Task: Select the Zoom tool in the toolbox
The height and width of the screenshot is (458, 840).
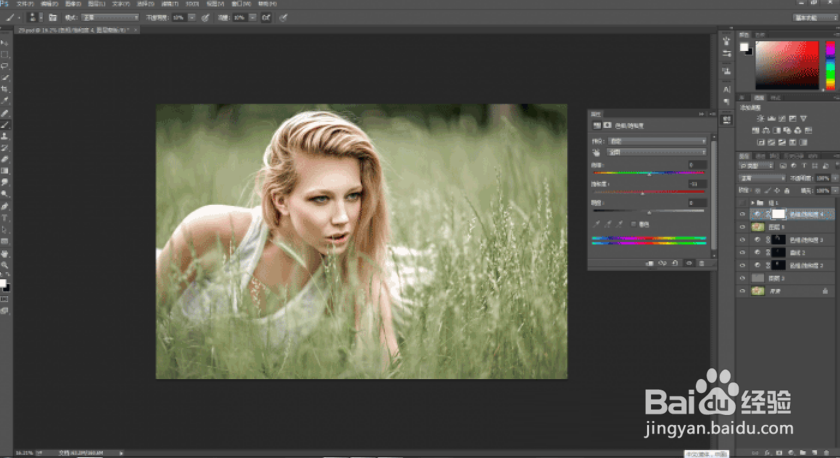Action: (x=4, y=265)
